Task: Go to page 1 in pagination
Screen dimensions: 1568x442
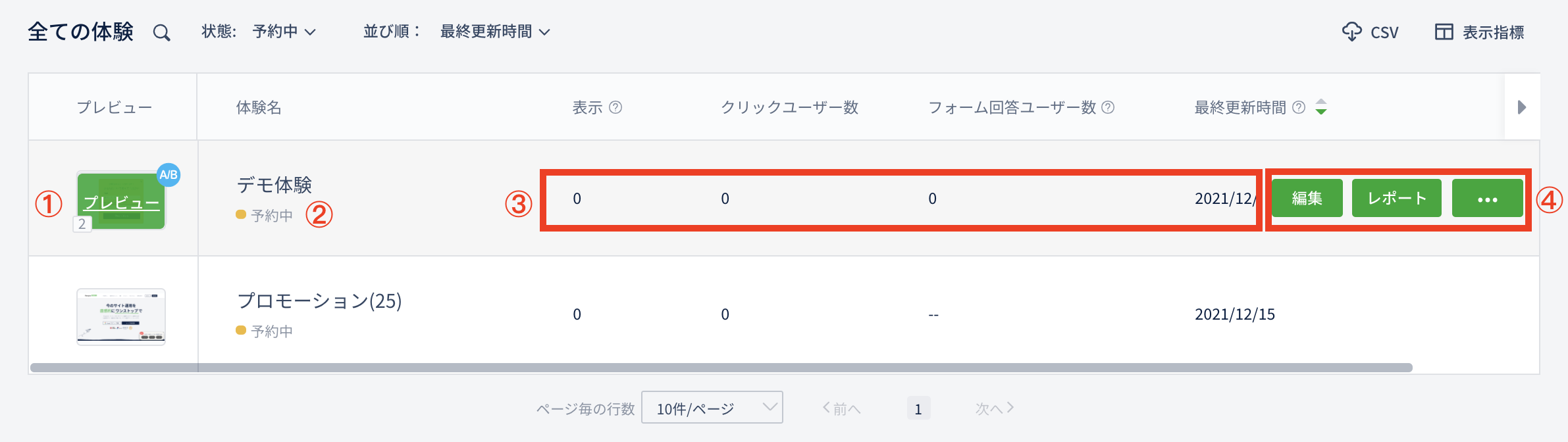Action: point(918,408)
